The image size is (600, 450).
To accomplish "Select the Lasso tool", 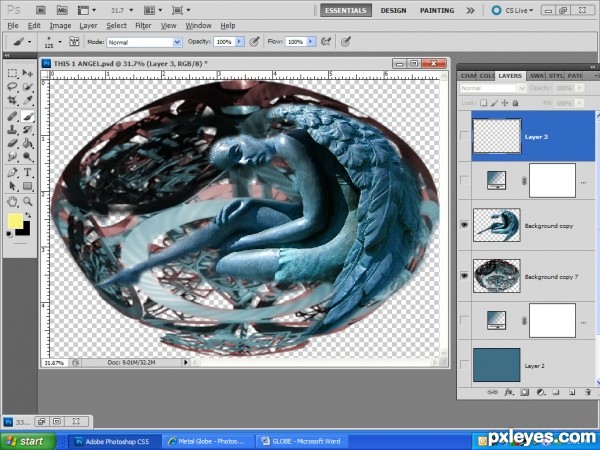I will (12, 87).
